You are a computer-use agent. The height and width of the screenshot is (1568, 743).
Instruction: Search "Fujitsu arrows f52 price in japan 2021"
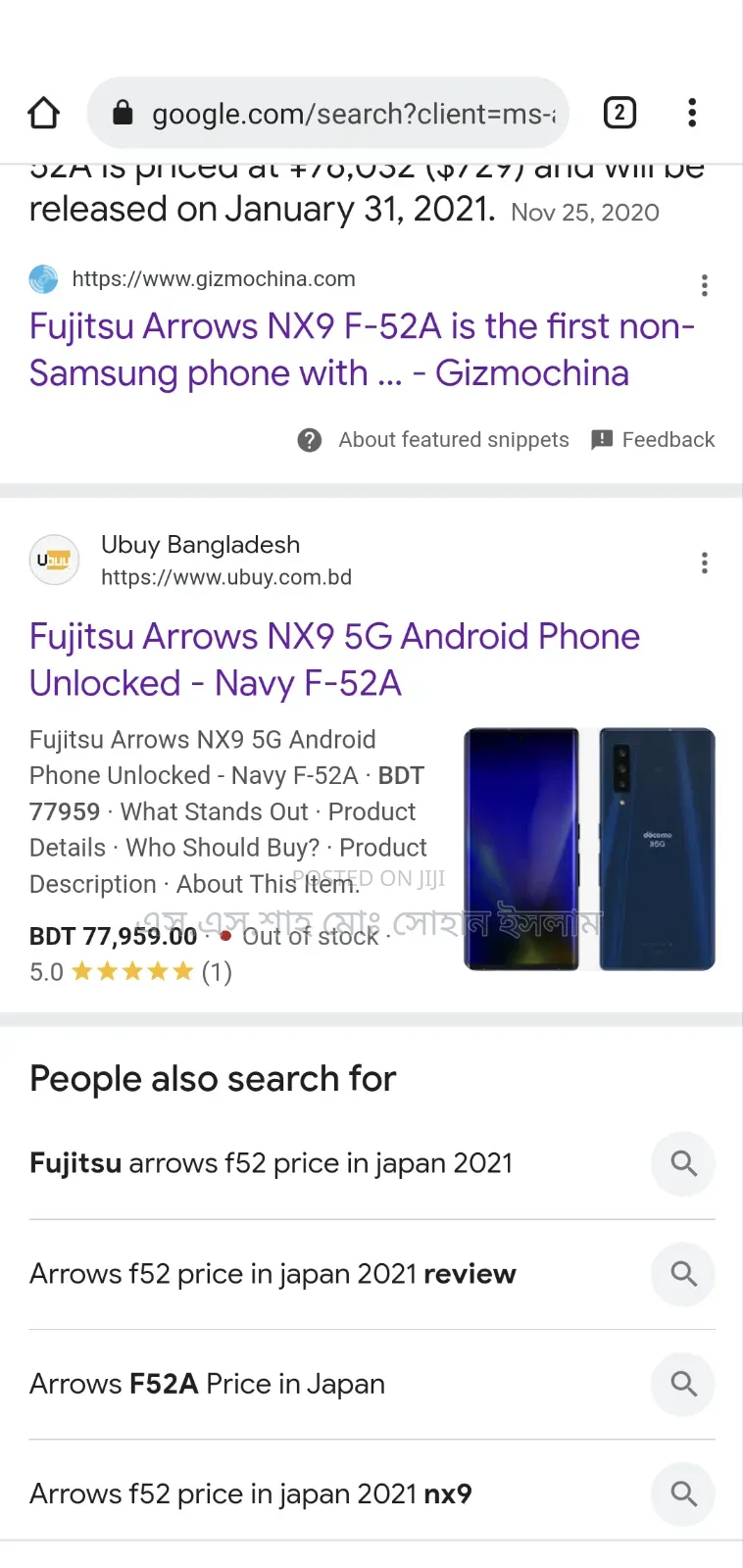pyautogui.click(x=272, y=1163)
